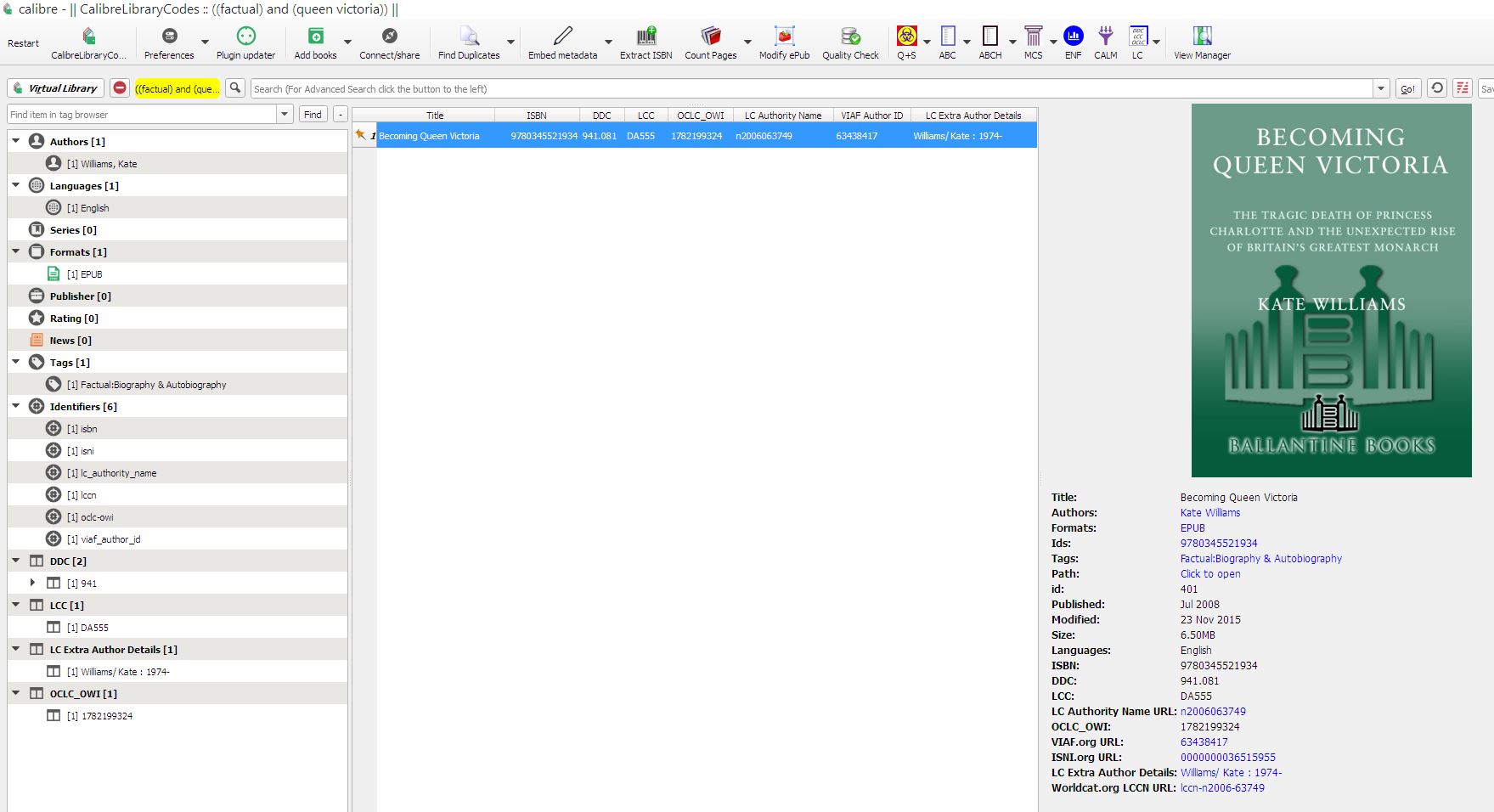Open Factual:Biography & Autobiography tag link

pyautogui.click(x=1261, y=558)
